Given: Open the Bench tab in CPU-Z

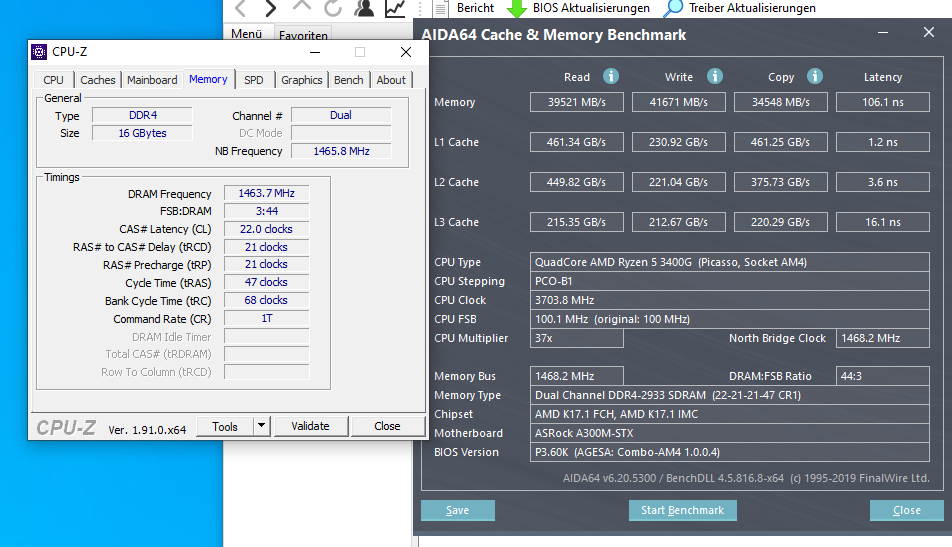Looking at the screenshot, I should click(348, 80).
